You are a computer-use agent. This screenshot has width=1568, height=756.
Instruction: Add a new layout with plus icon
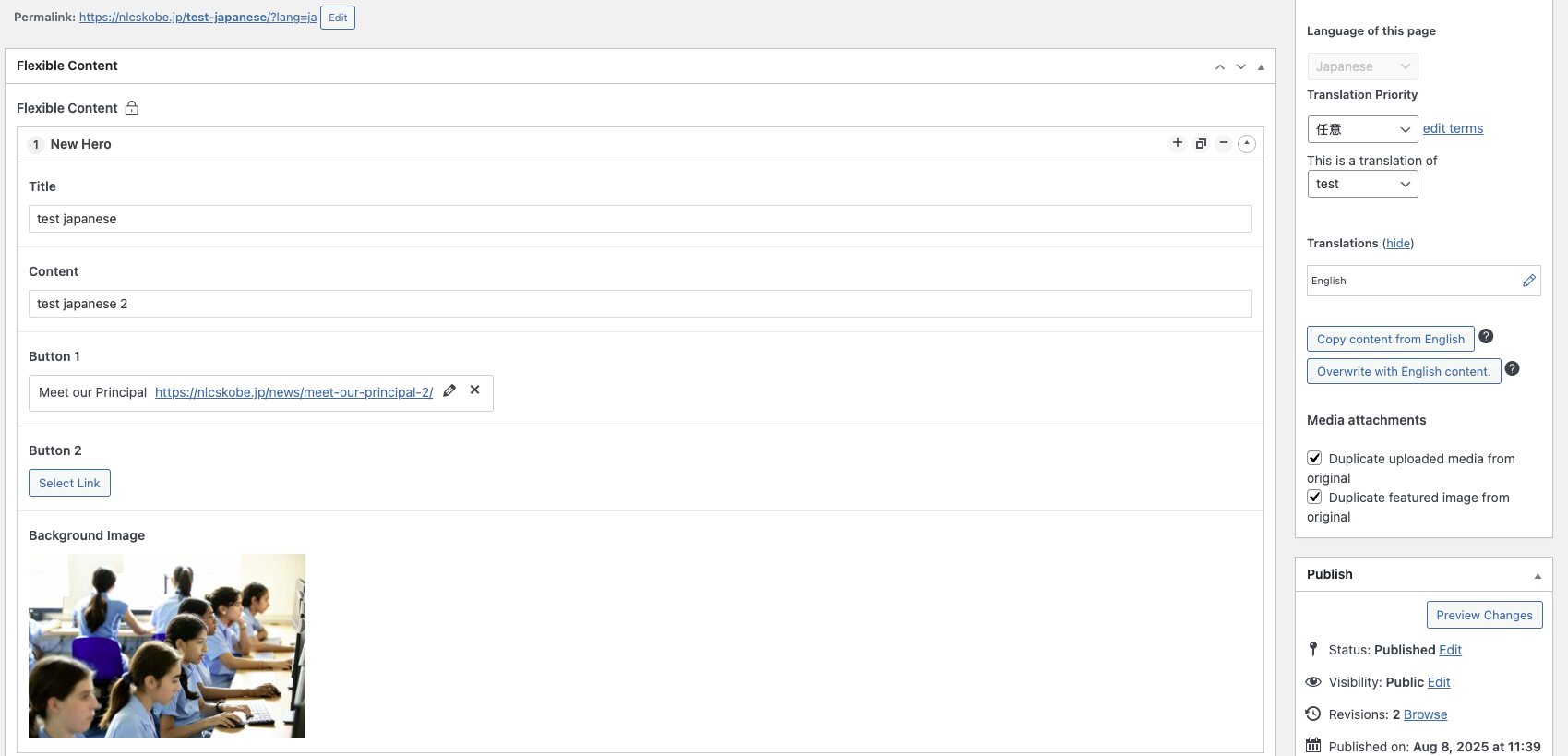point(1177,143)
